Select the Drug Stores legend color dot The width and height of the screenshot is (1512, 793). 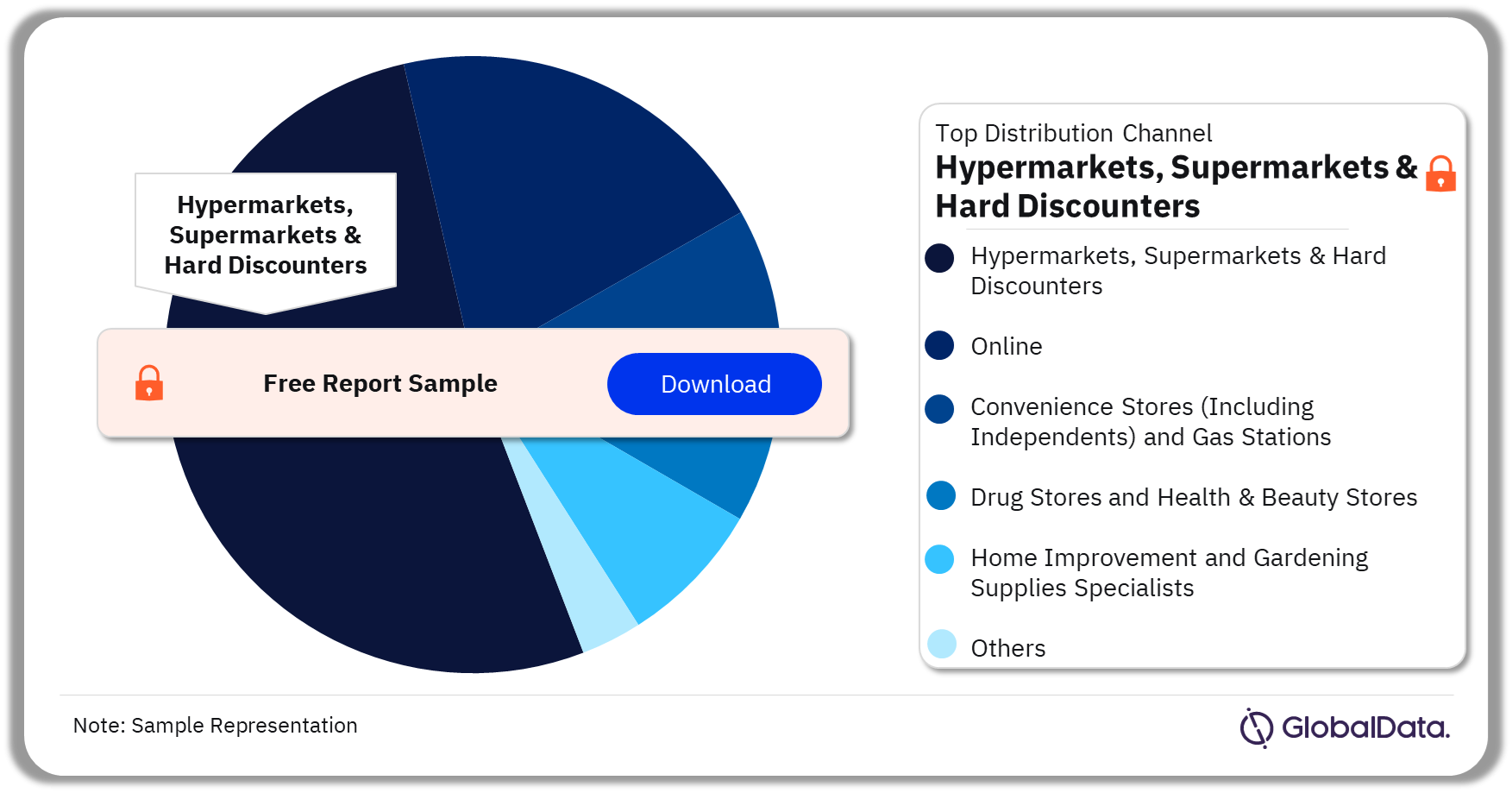(941, 496)
